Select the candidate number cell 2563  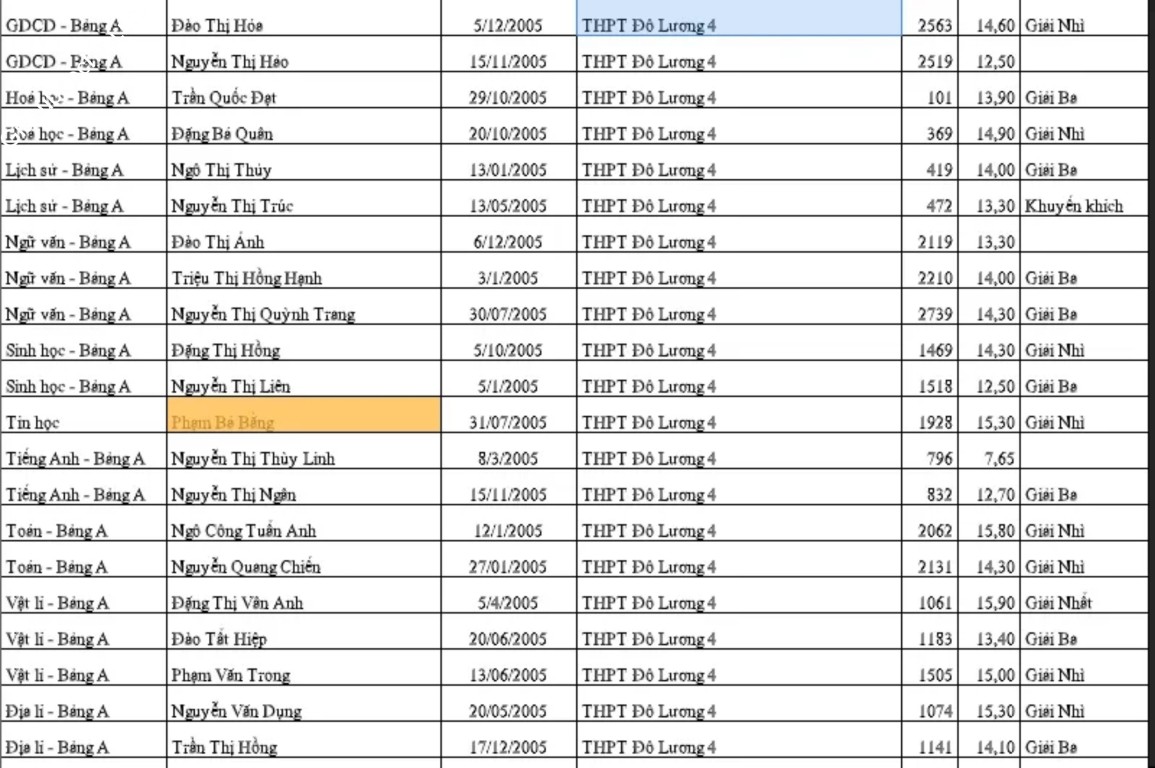pos(930,25)
